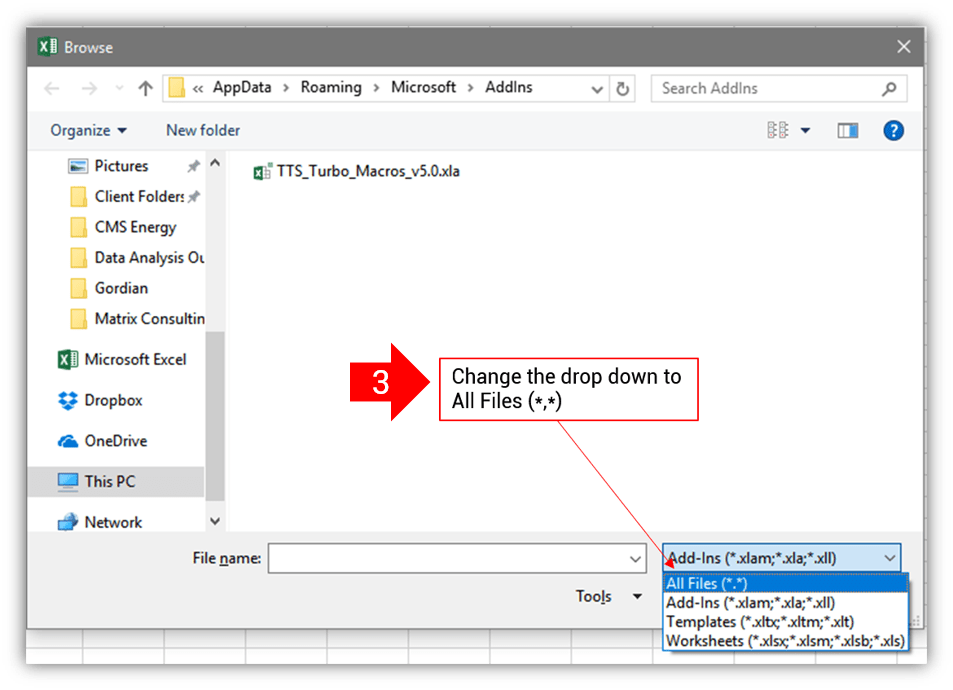Open the file type combo box
This screenshot has width=953, height=690.
point(781,558)
